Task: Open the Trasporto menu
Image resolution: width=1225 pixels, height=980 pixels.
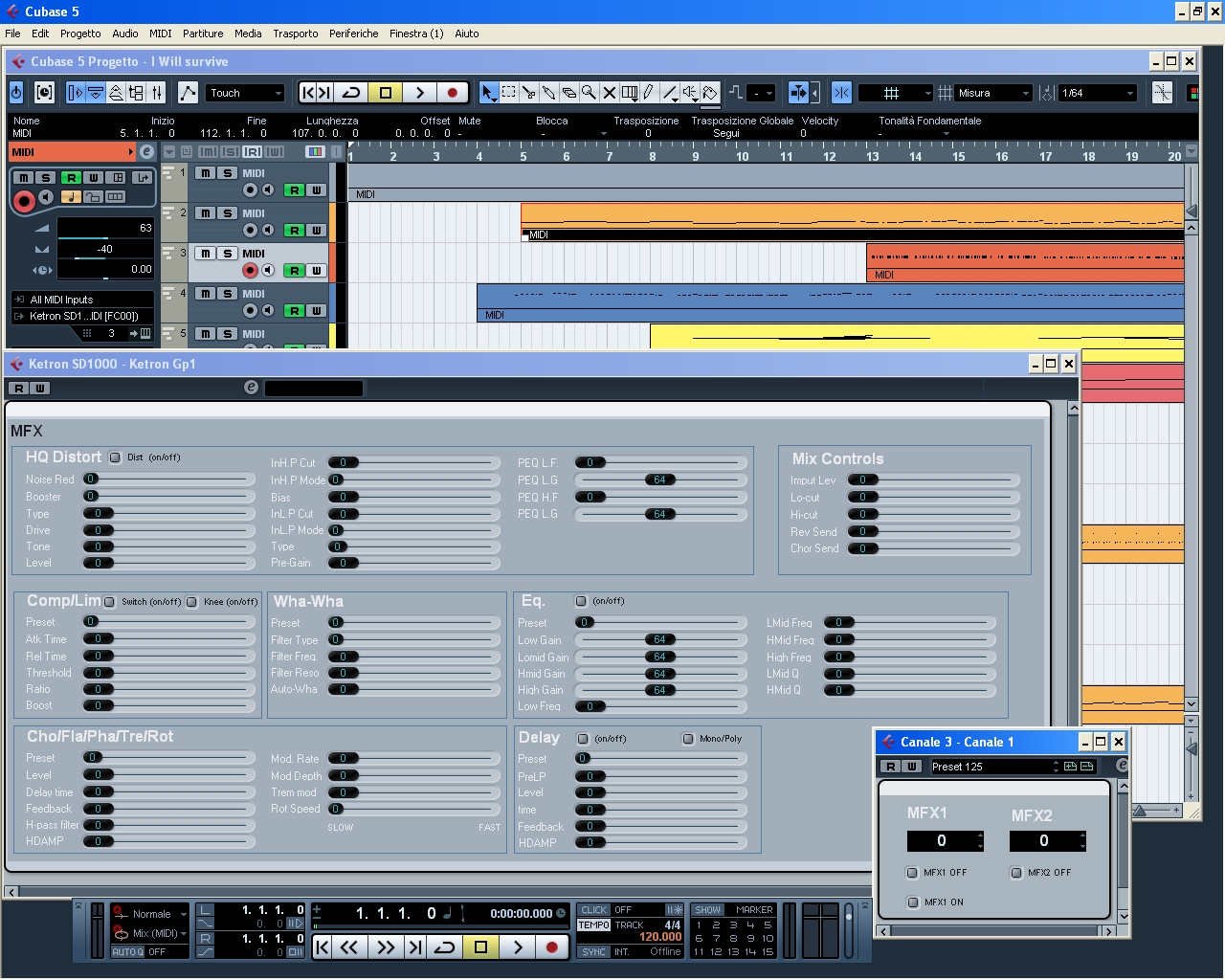Action: click(x=295, y=33)
